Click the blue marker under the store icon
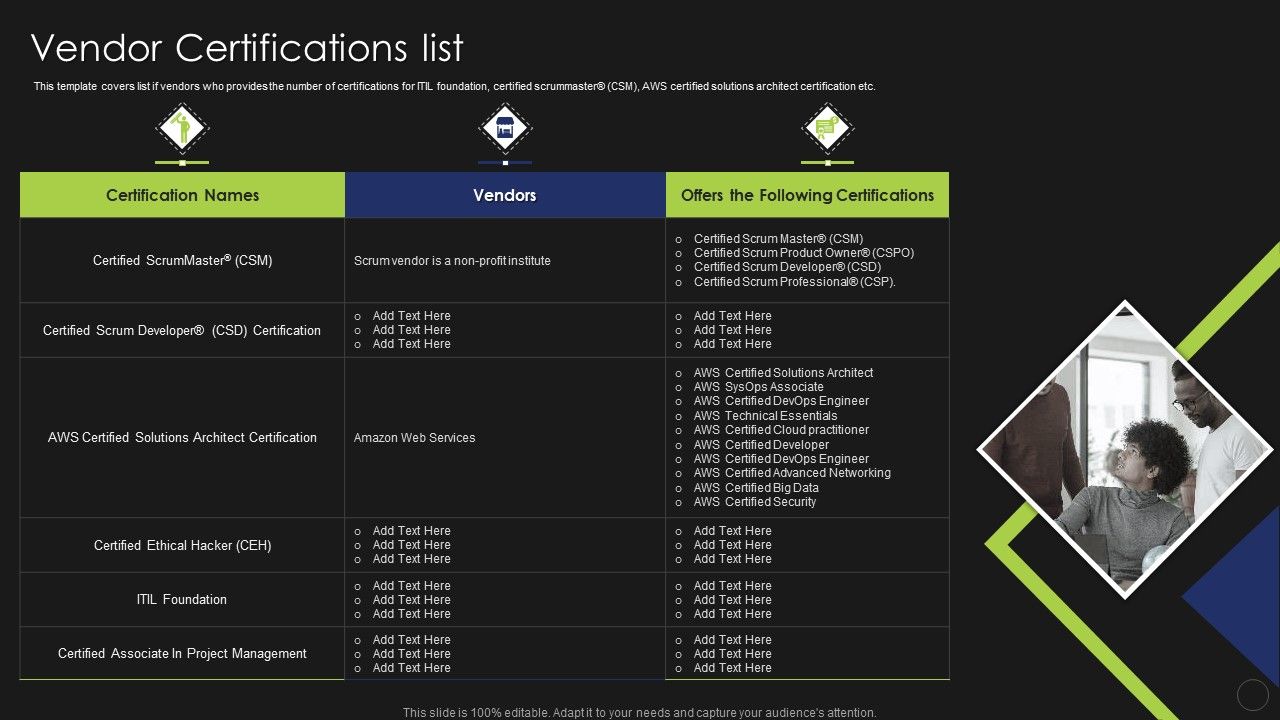Screen dimensions: 1280x720 505,162
